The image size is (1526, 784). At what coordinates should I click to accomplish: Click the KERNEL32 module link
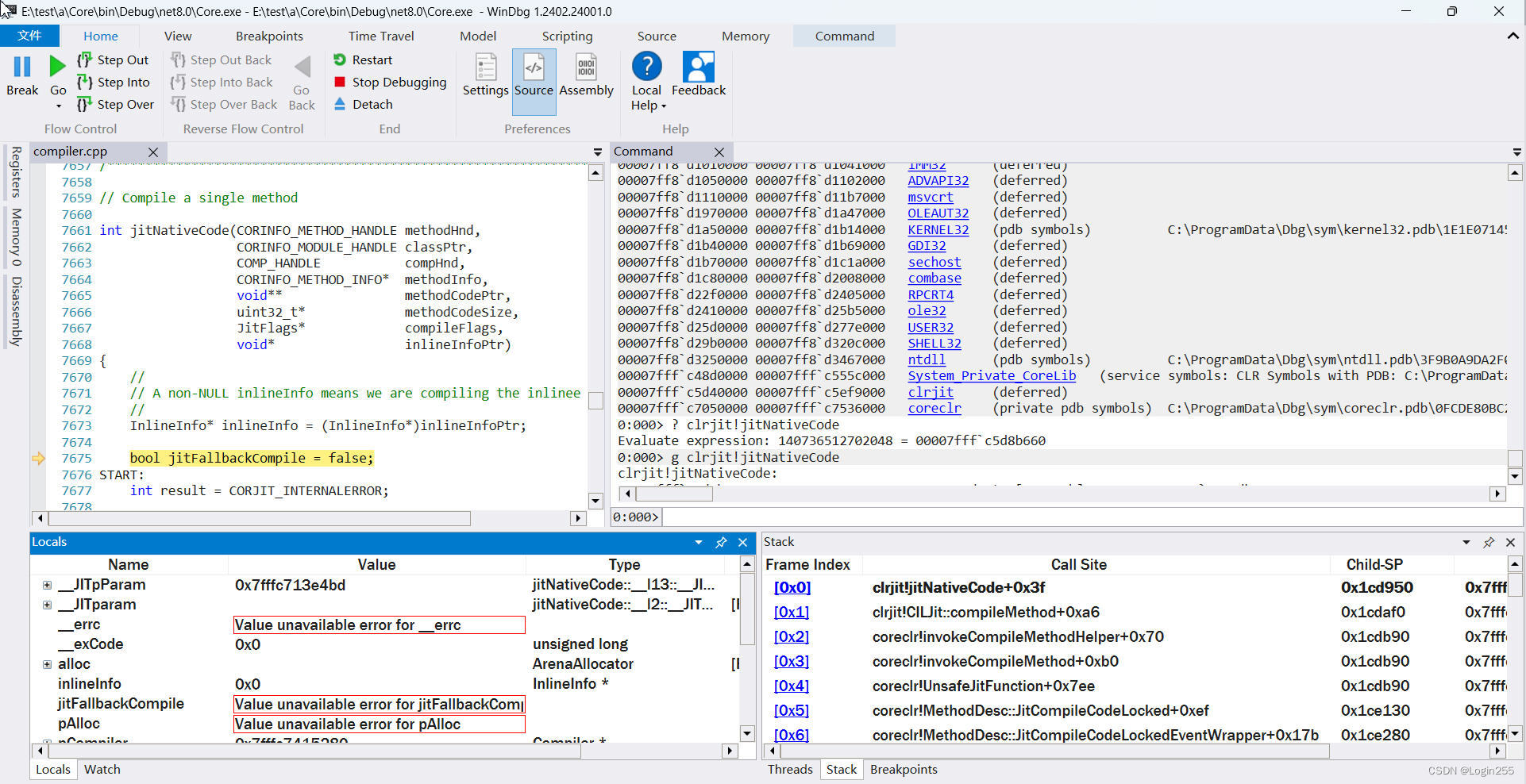938,229
